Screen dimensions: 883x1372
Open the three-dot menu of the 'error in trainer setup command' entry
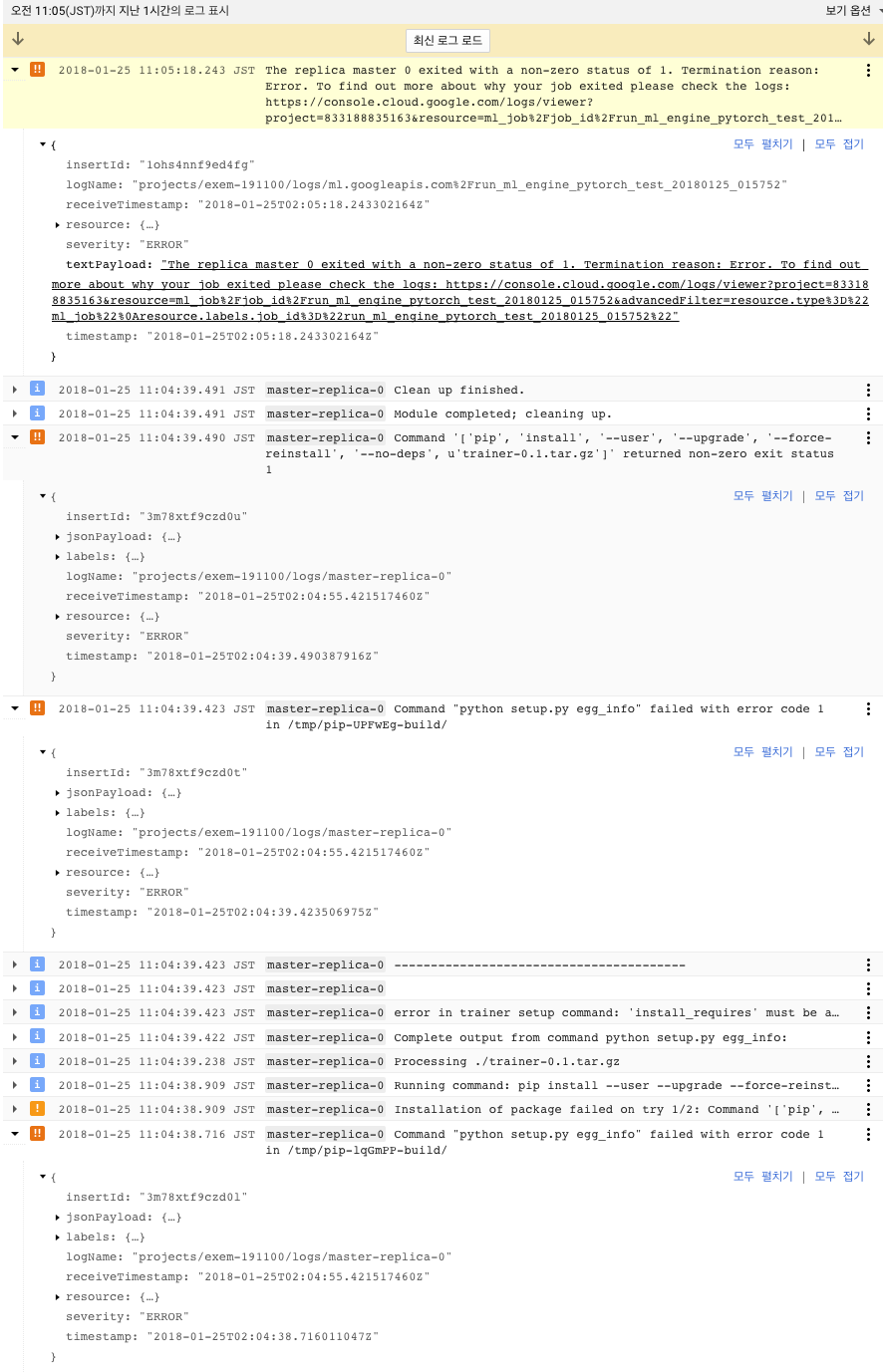tap(868, 1012)
